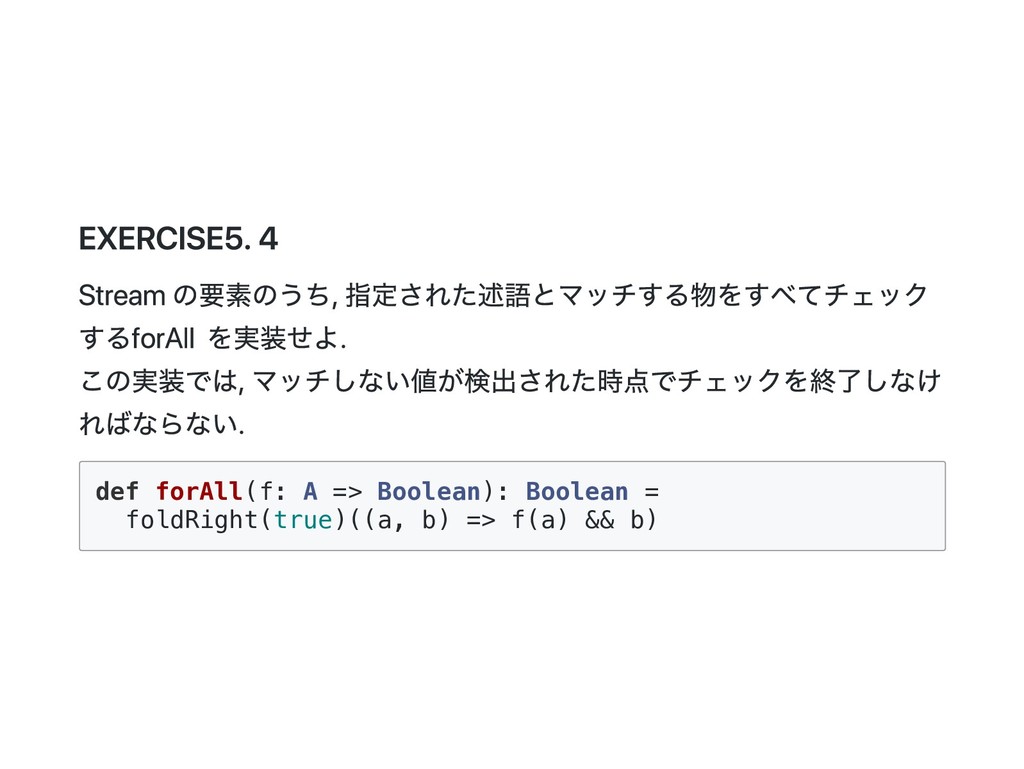Click the EXERCISE5. 4 heading
Viewport: 1024px width, 769px height.
point(178,240)
